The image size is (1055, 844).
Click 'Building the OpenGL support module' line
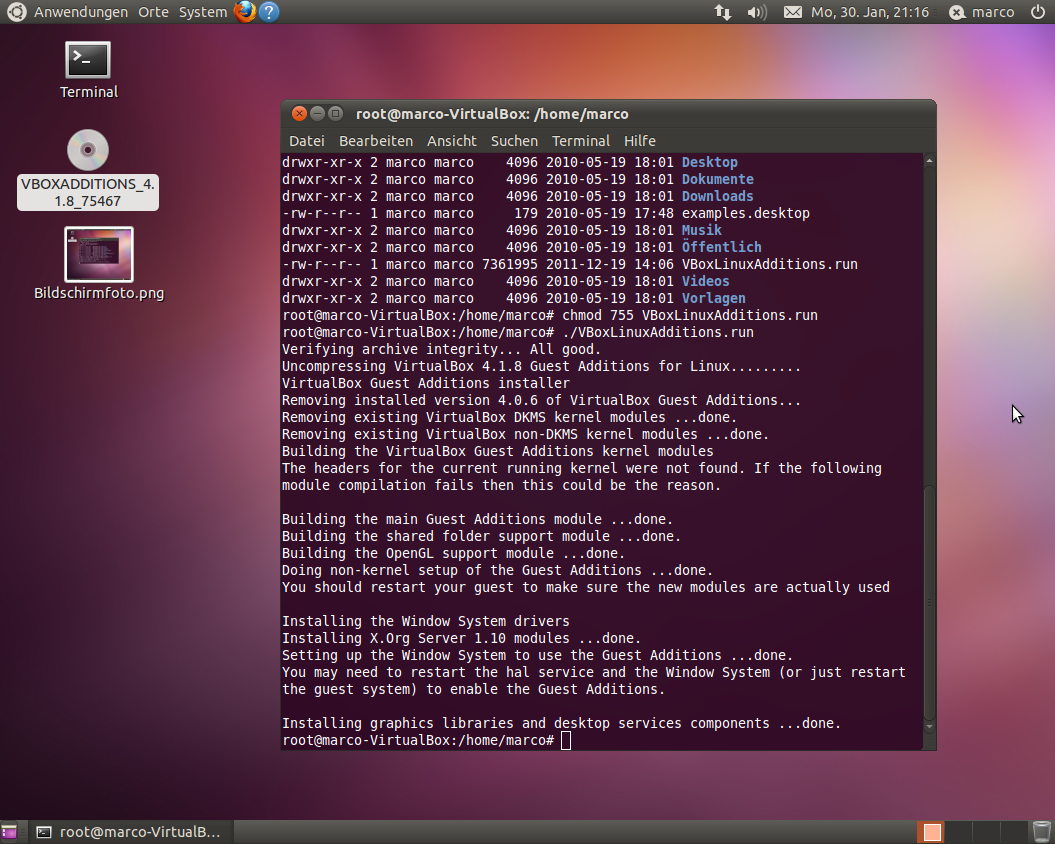click(x=453, y=553)
